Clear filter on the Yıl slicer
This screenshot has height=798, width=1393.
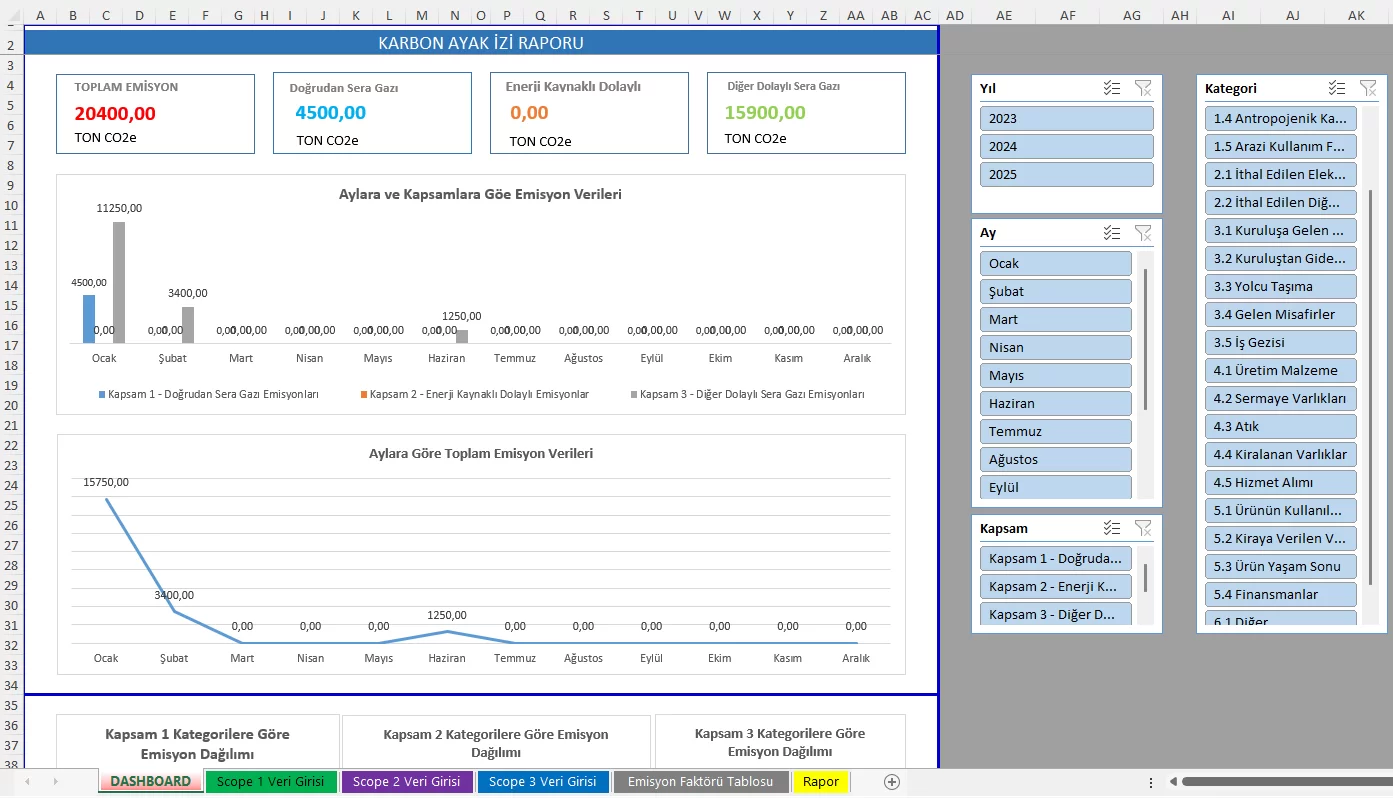pyautogui.click(x=1143, y=88)
